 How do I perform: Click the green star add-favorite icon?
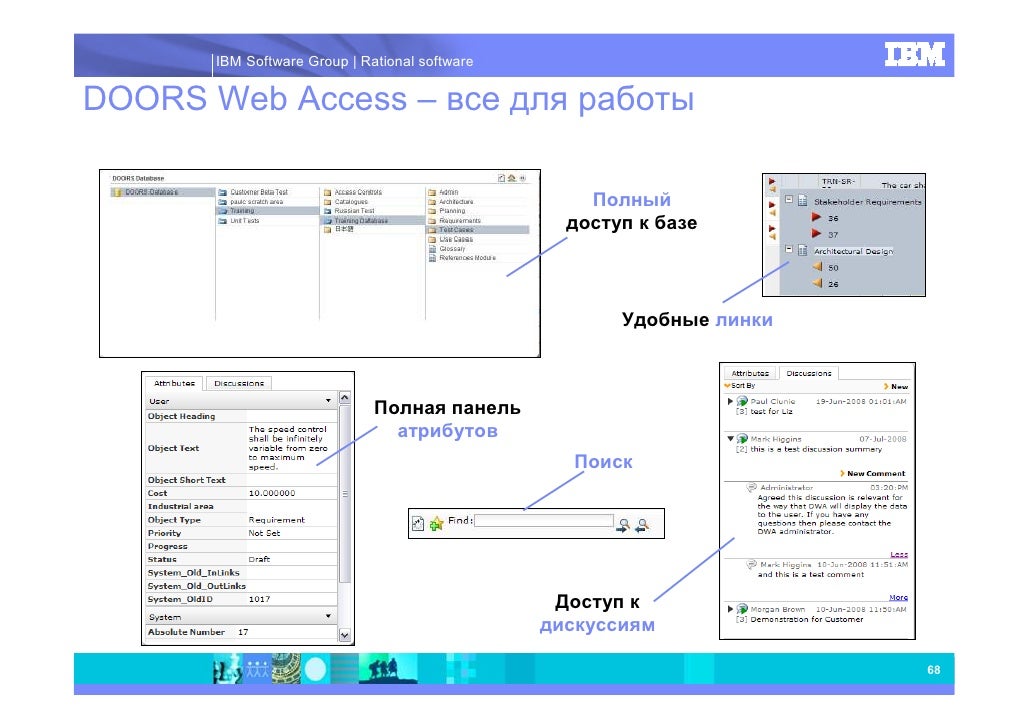[x=436, y=524]
